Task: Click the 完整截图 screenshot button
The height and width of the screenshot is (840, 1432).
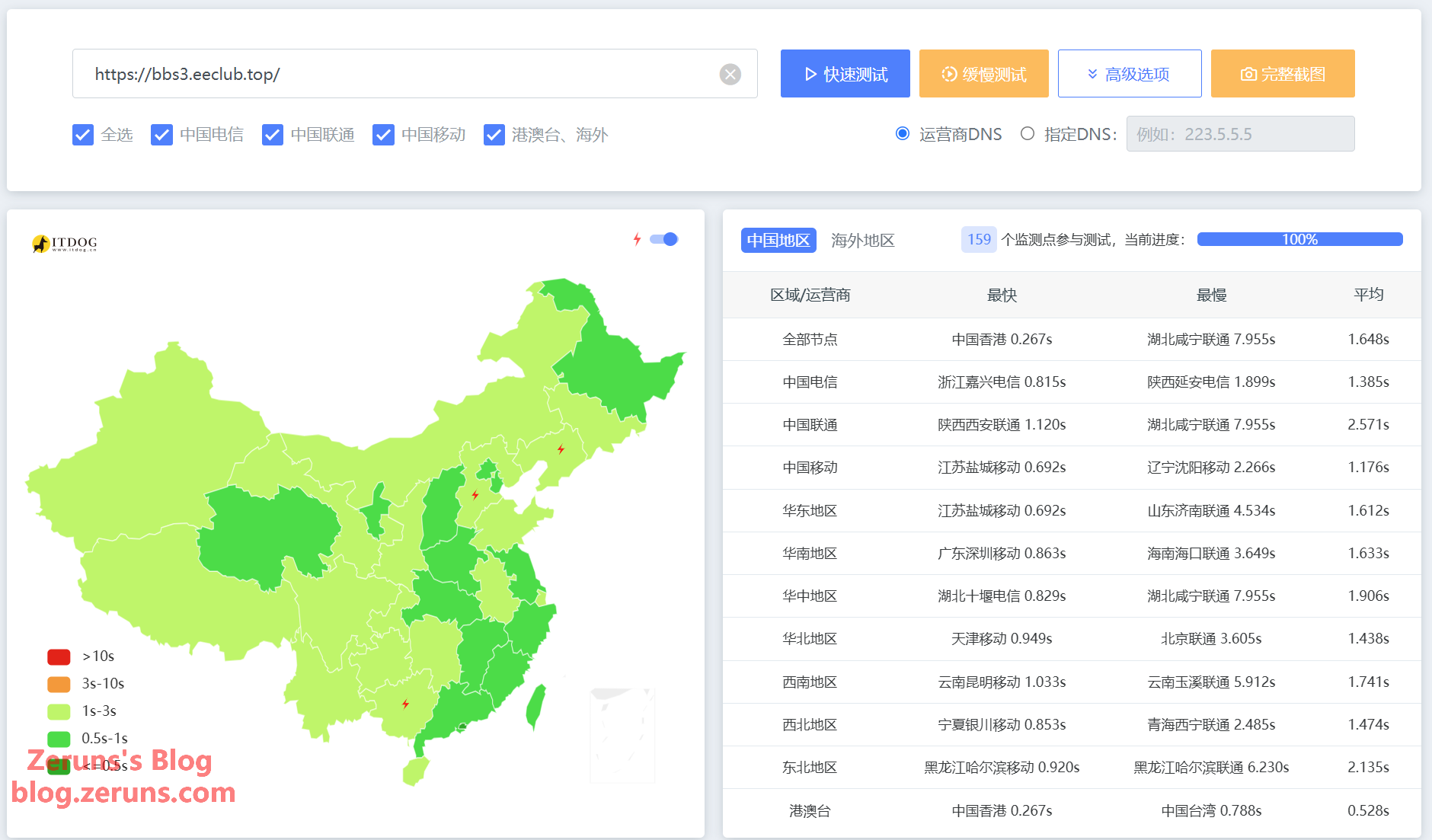Action: pyautogui.click(x=1282, y=74)
